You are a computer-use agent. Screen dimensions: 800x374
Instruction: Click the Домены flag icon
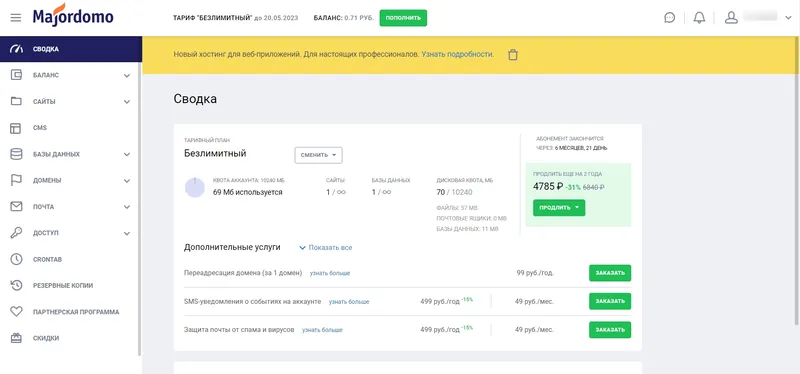point(16,180)
